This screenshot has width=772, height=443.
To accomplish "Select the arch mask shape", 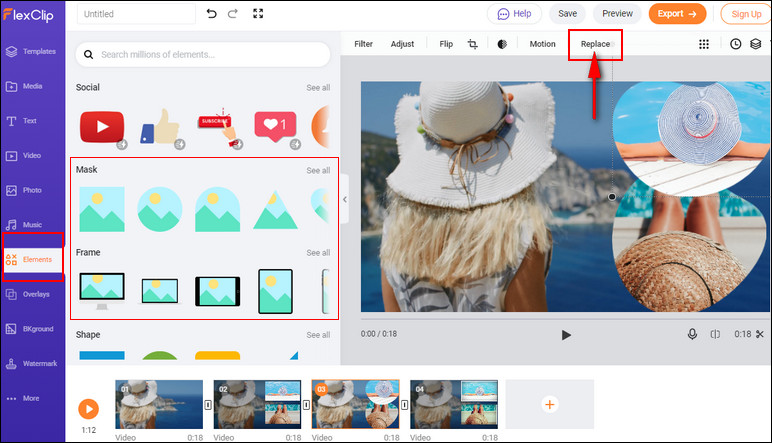I will 218,209.
